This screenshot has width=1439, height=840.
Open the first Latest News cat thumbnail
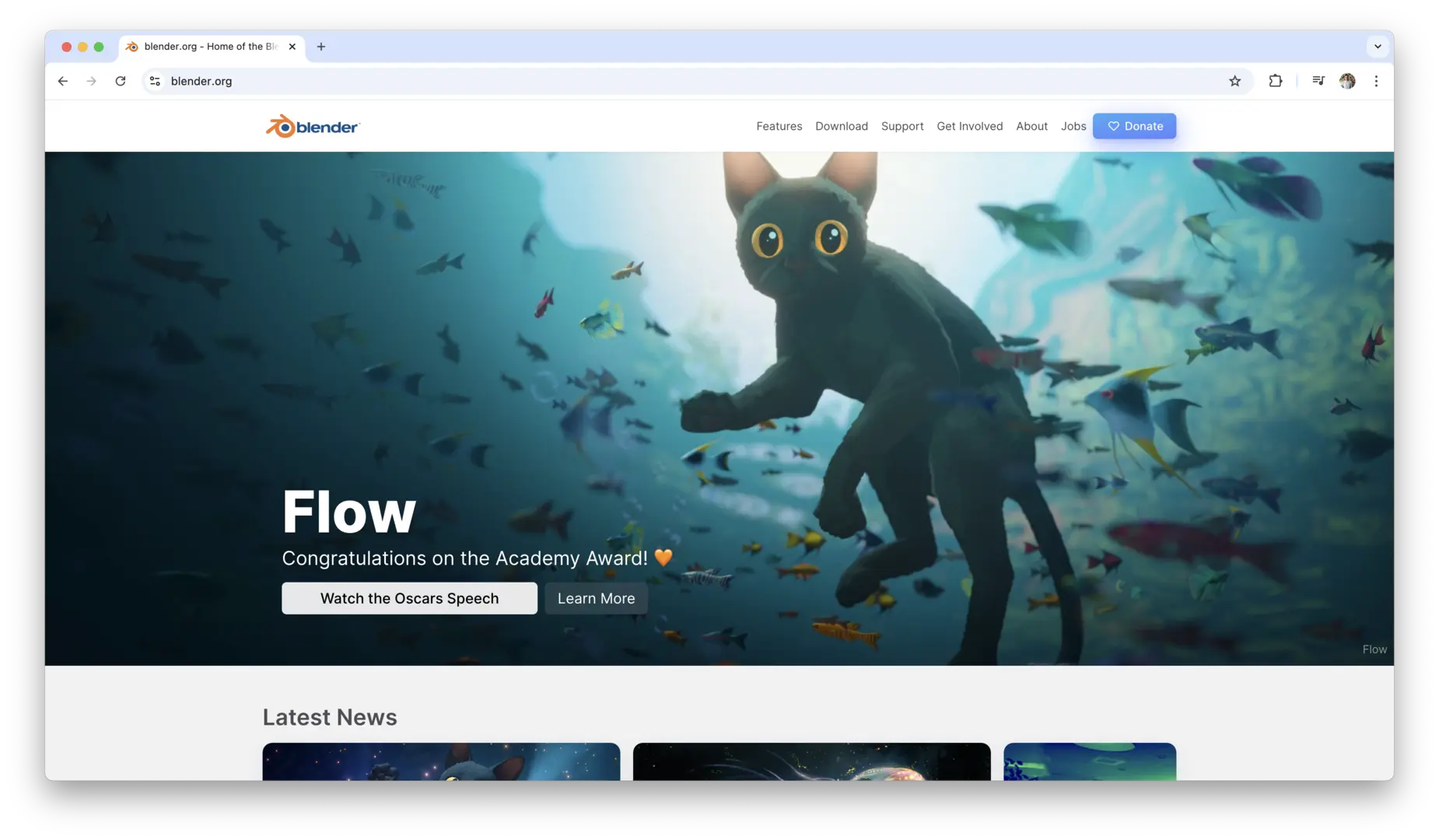(x=441, y=761)
